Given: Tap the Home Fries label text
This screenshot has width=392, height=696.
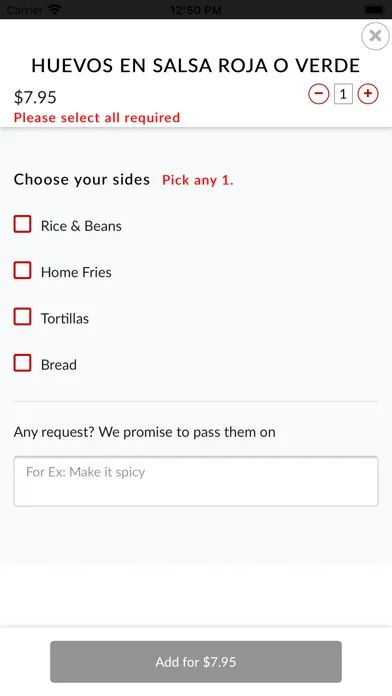Looking at the screenshot, I should [76, 272].
